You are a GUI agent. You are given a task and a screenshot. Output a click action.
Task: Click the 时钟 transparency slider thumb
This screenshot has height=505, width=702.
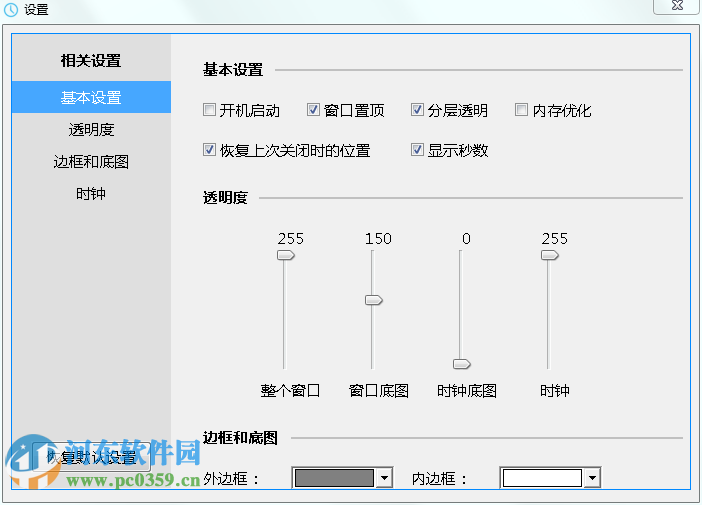(550, 255)
